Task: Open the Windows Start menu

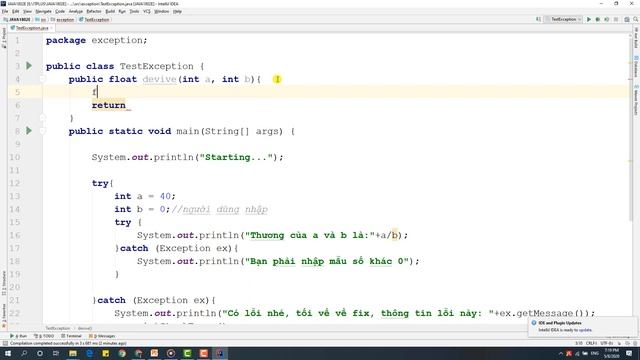Action: coord(8,353)
